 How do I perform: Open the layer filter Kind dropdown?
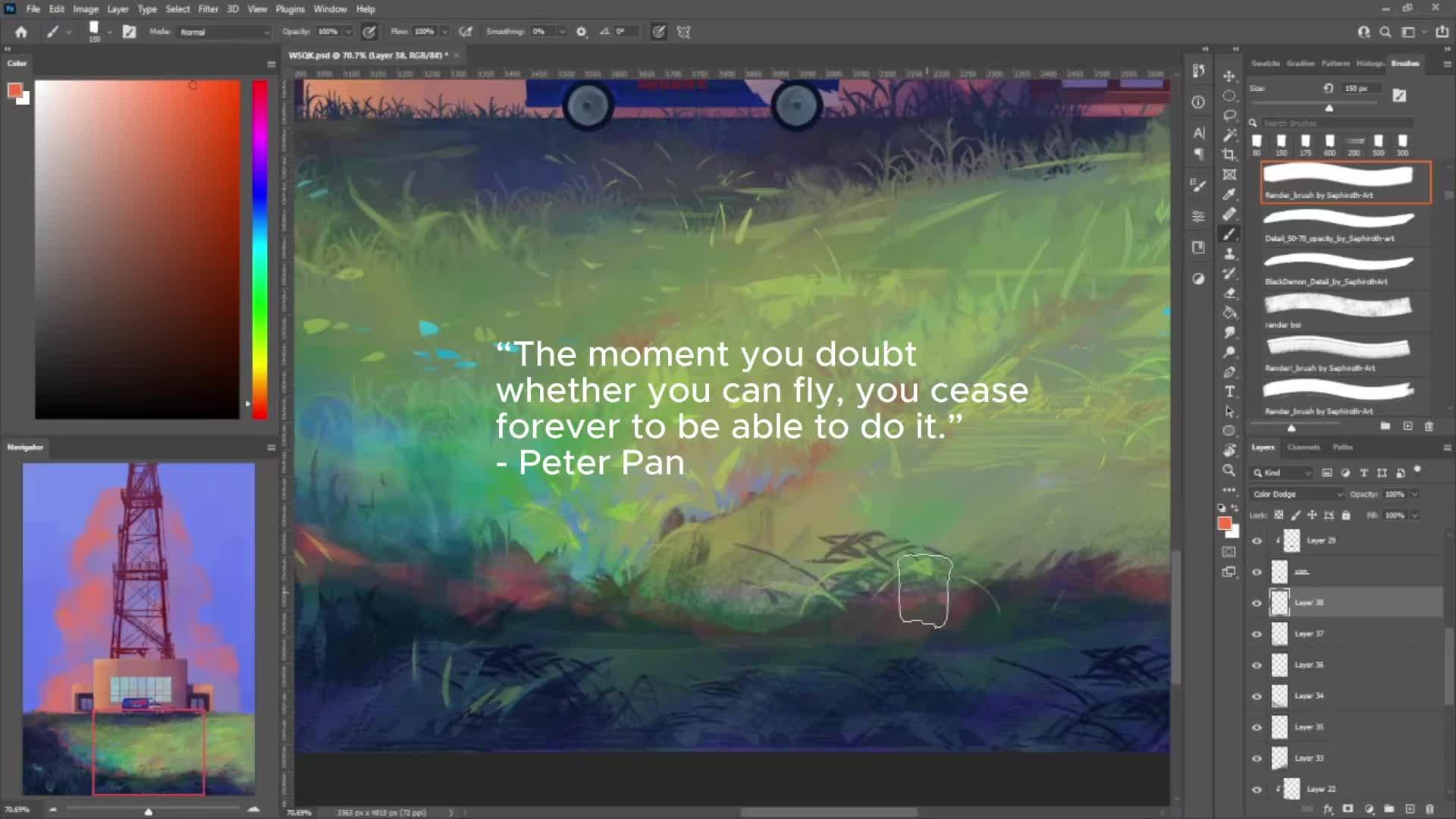[1282, 473]
